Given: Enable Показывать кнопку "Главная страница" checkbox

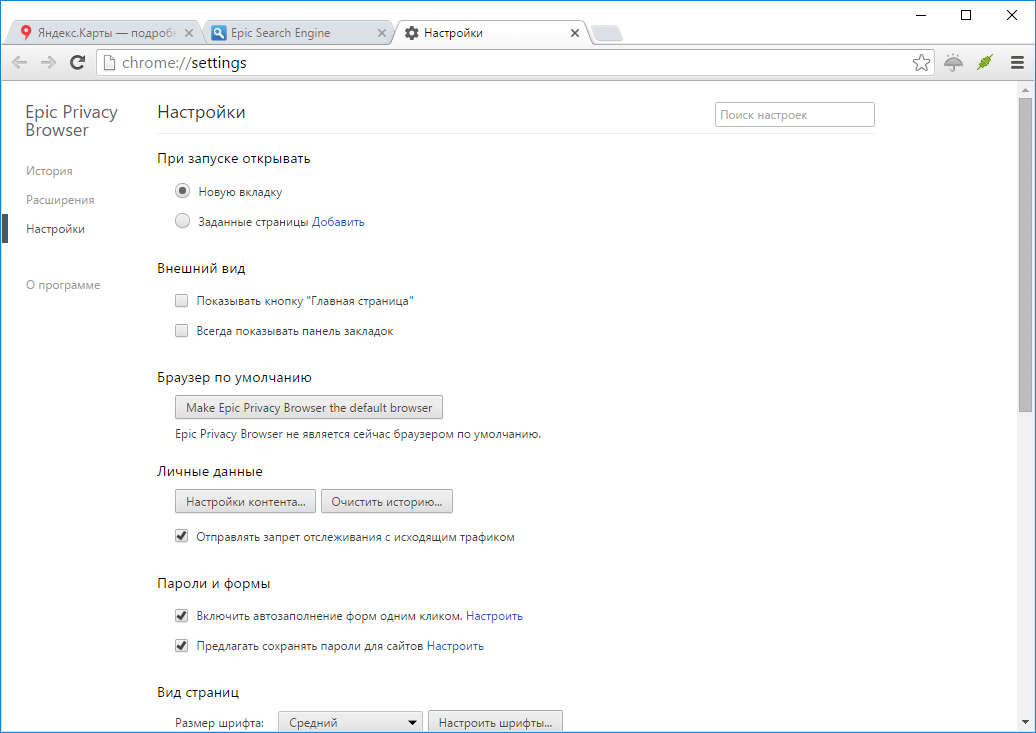Looking at the screenshot, I should click(181, 301).
